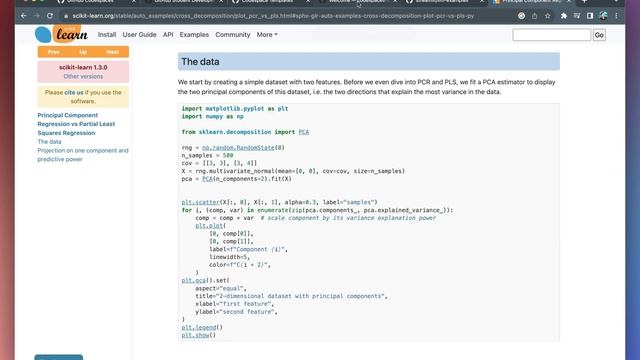Go to the Next example
This screenshot has height=360, width=640.
point(113,52)
